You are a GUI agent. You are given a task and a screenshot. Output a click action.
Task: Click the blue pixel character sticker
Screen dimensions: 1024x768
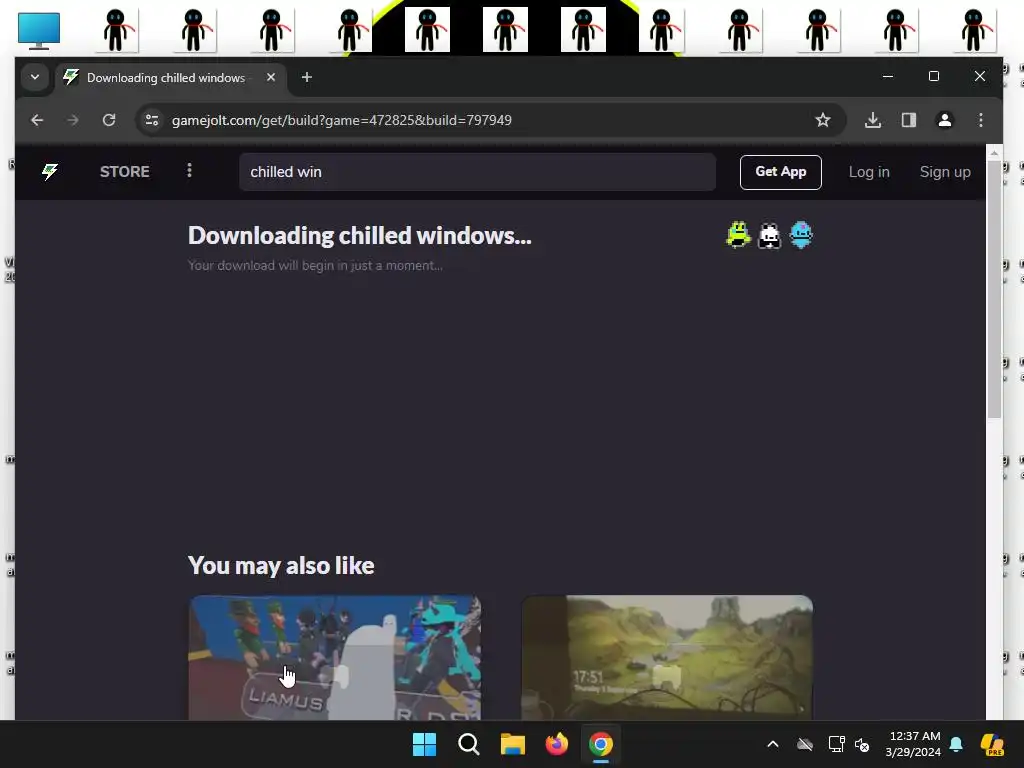[801, 235]
